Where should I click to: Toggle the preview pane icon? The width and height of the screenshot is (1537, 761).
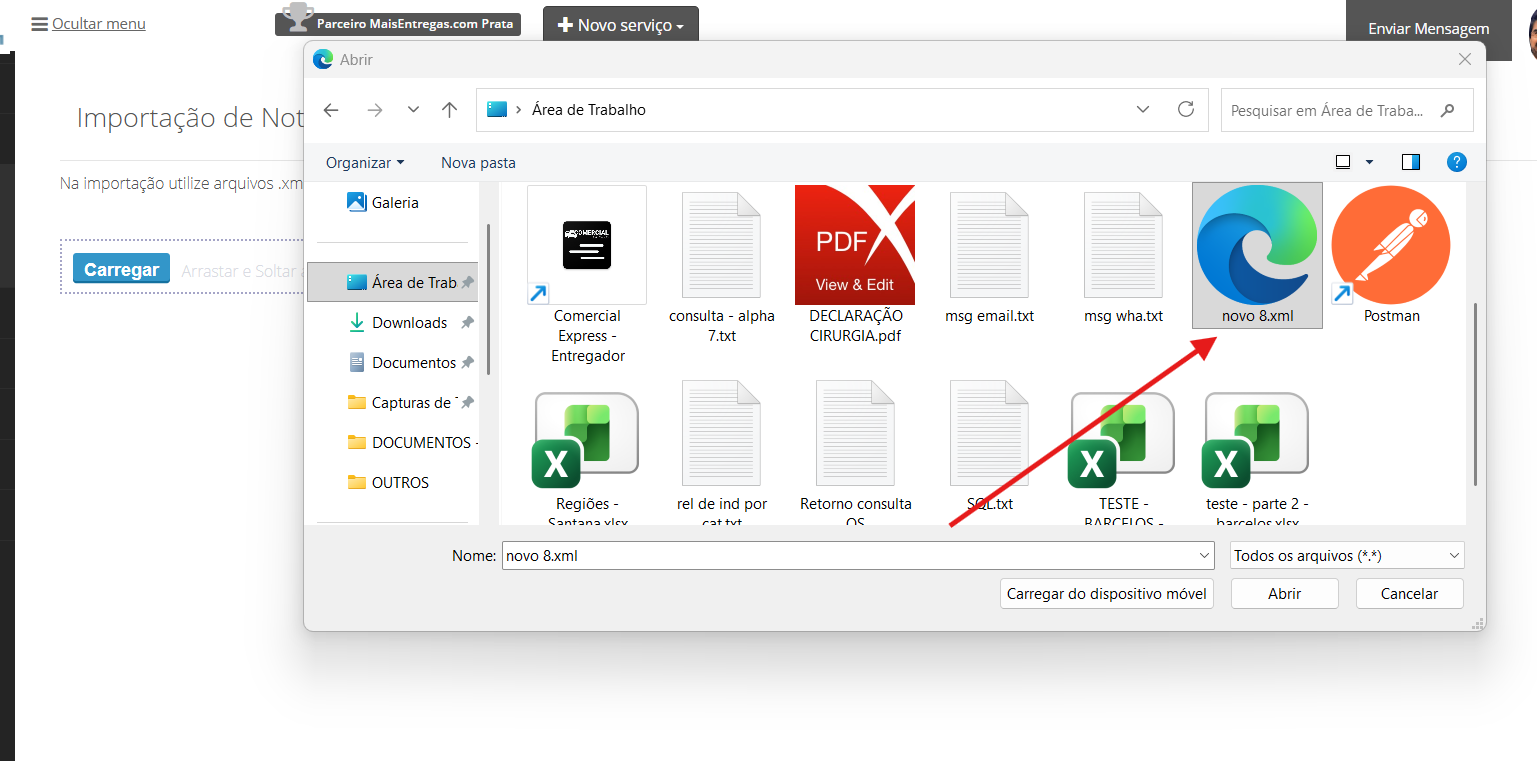(x=1411, y=162)
